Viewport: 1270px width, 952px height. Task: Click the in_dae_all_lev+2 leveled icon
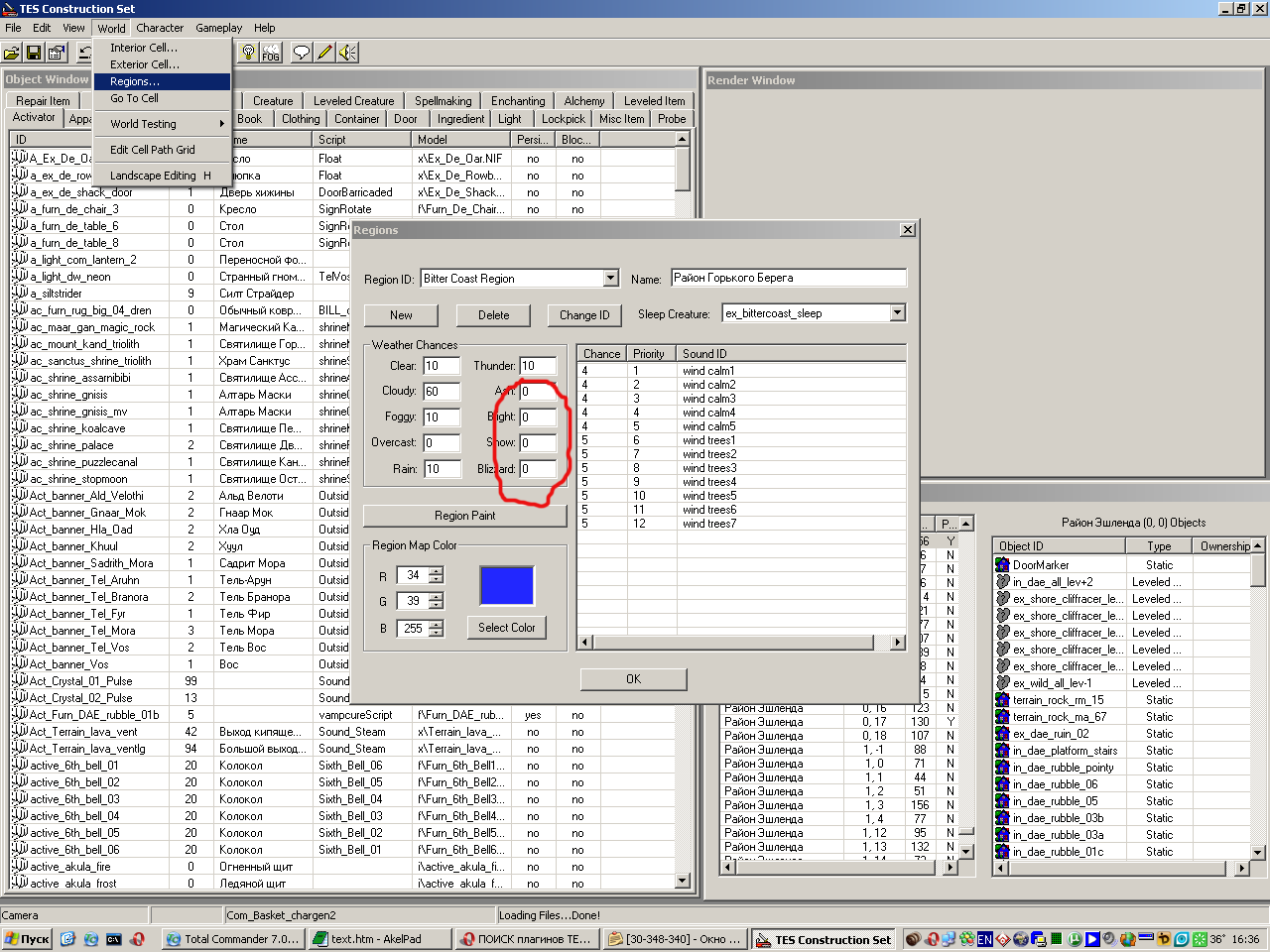pos(1002,582)
